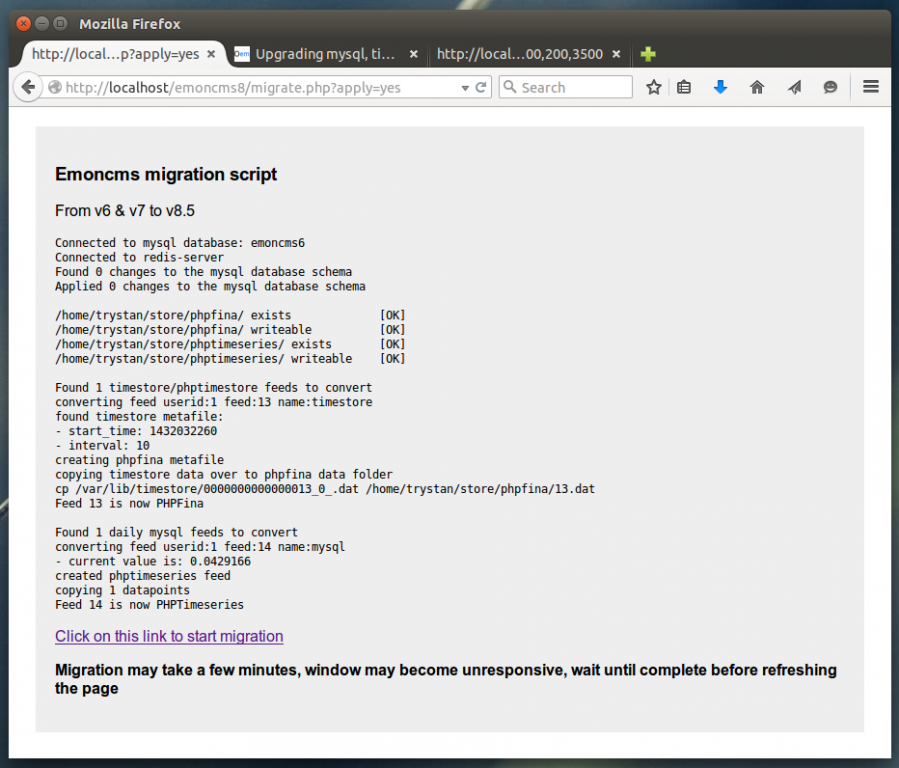
Task: Select the 'http://local...p?apply=yes' tab
Action: point(115,54)
